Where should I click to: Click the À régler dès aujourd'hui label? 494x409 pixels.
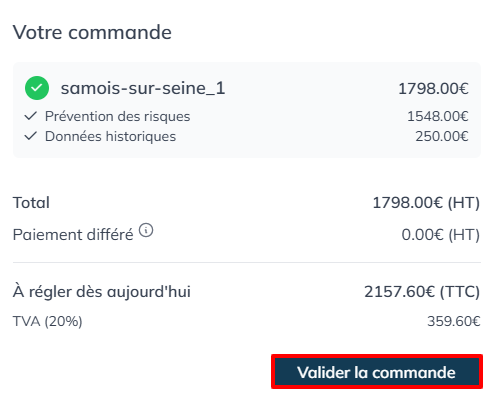[102, 292]
